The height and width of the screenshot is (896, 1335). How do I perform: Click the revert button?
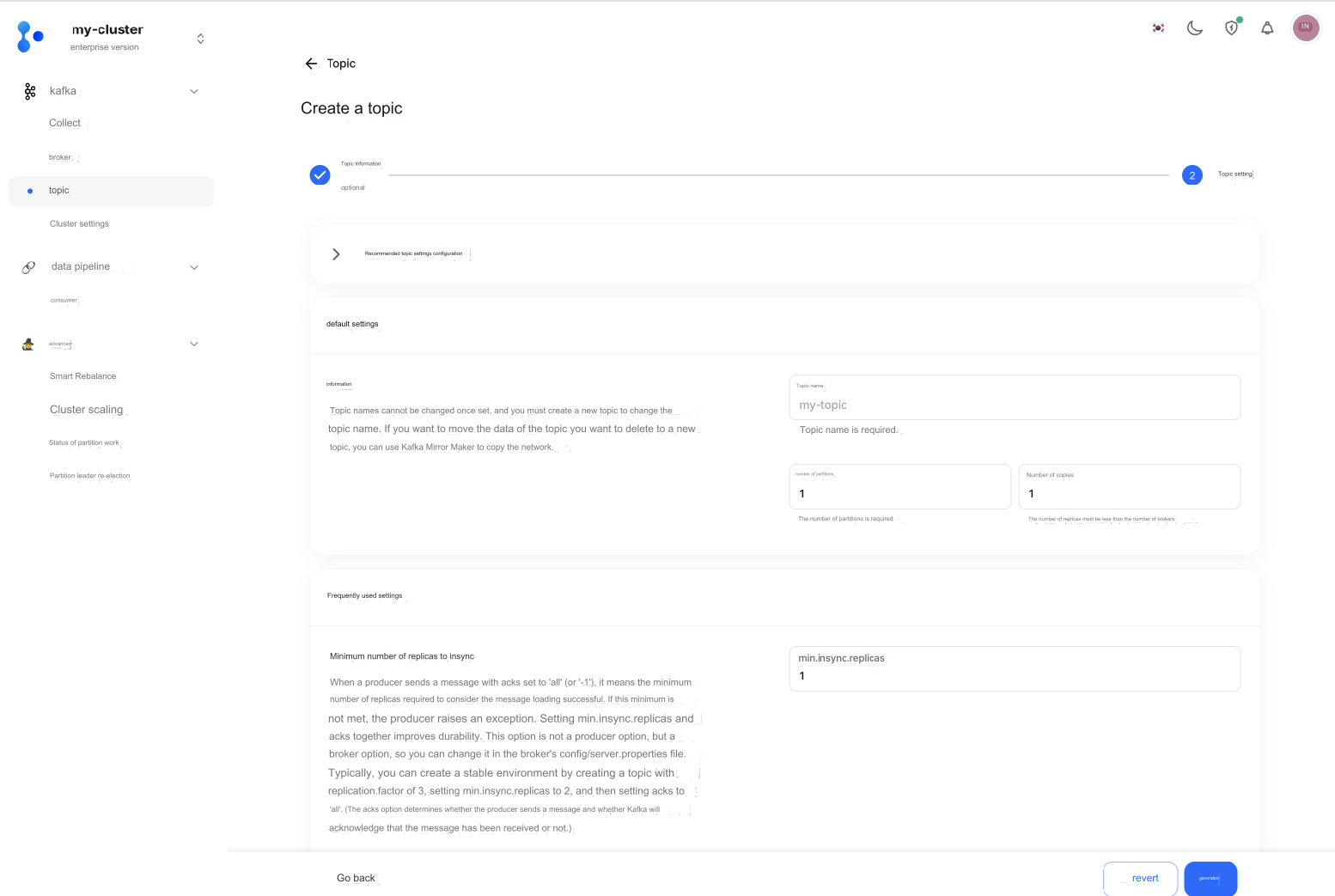pyautogui.click(x=1140, y=878)
